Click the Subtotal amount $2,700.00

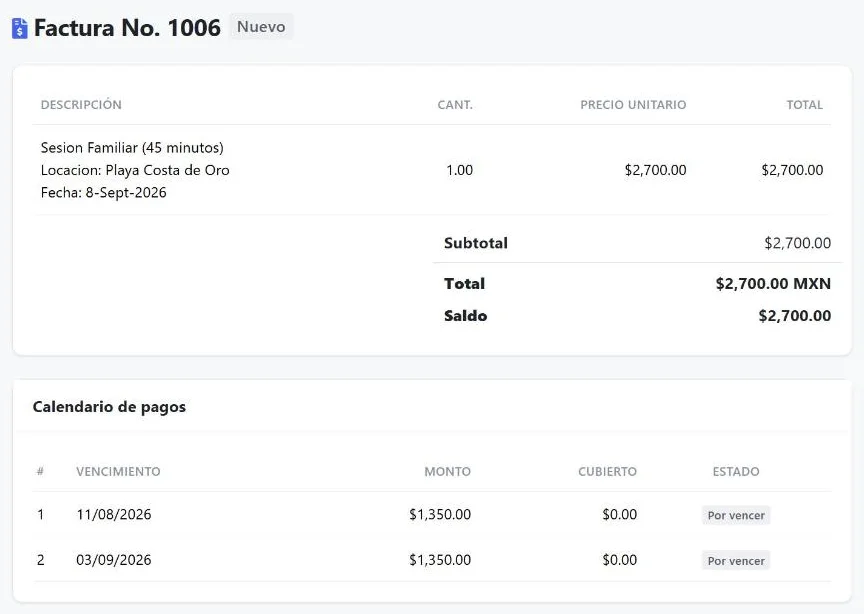tap(798, 243)
